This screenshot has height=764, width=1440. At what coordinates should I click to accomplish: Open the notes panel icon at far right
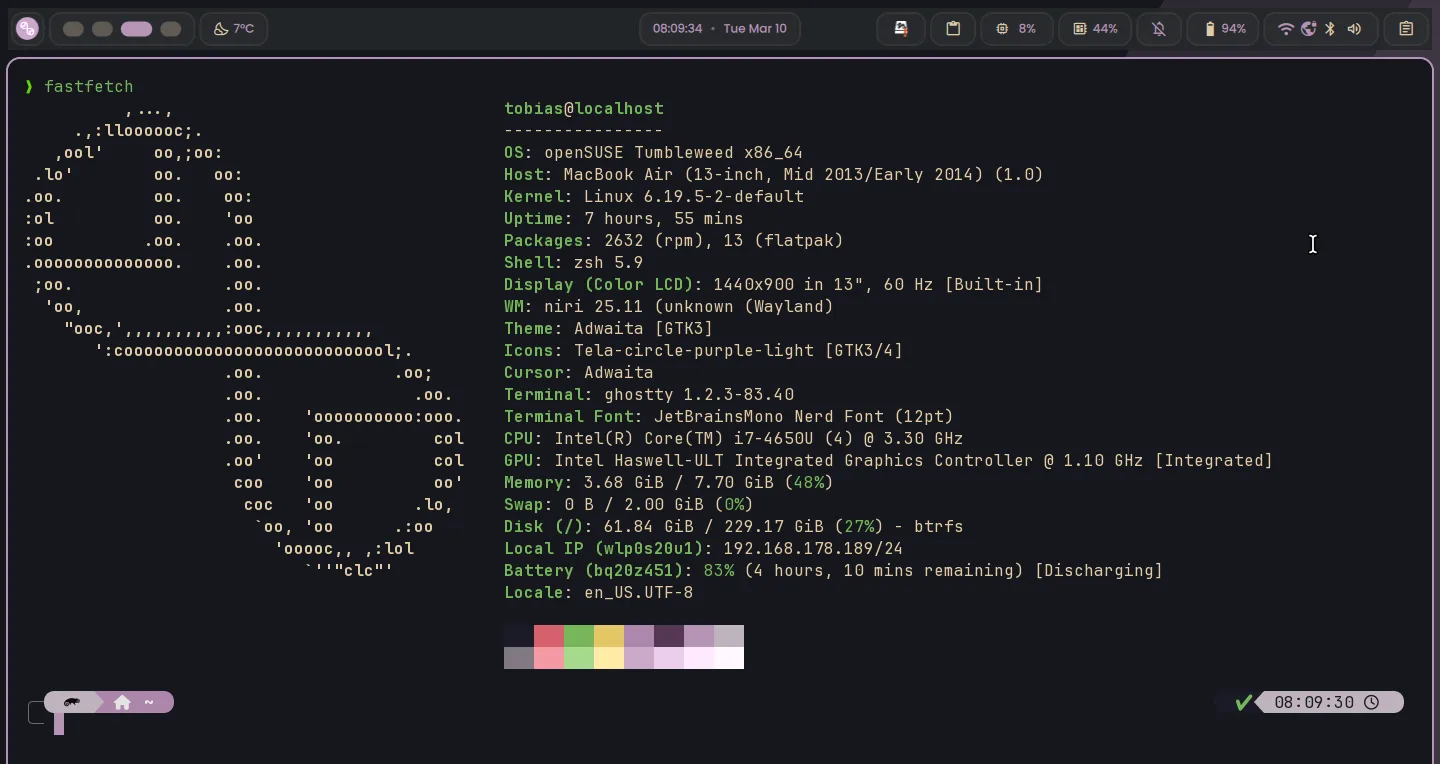1406,29
